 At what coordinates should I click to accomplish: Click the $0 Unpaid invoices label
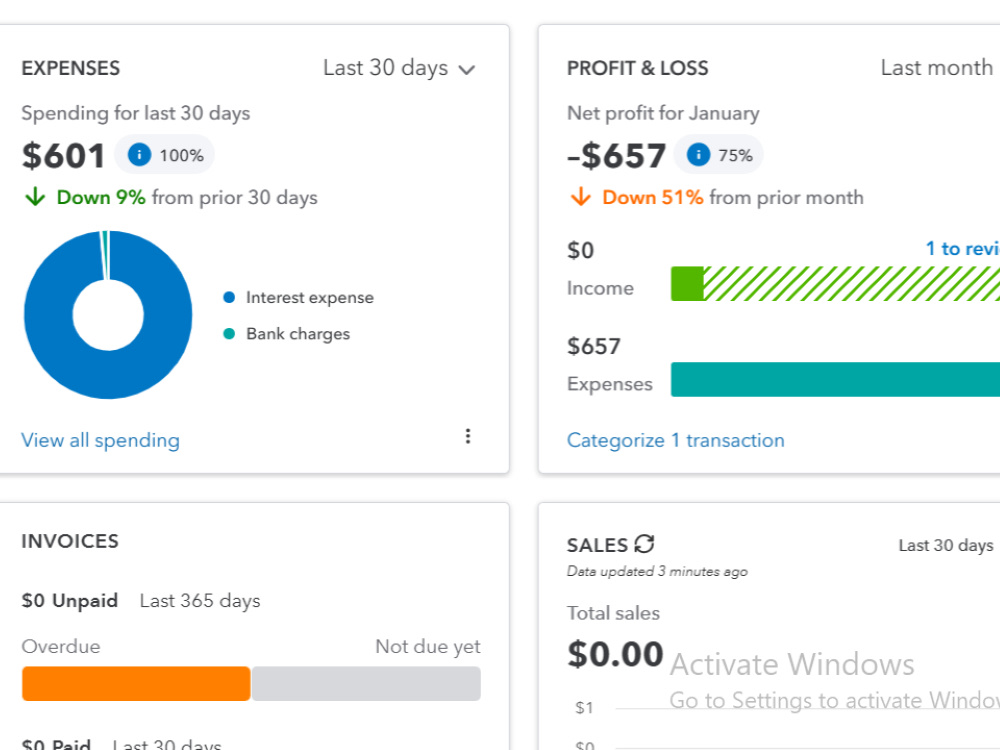(70, 601)
